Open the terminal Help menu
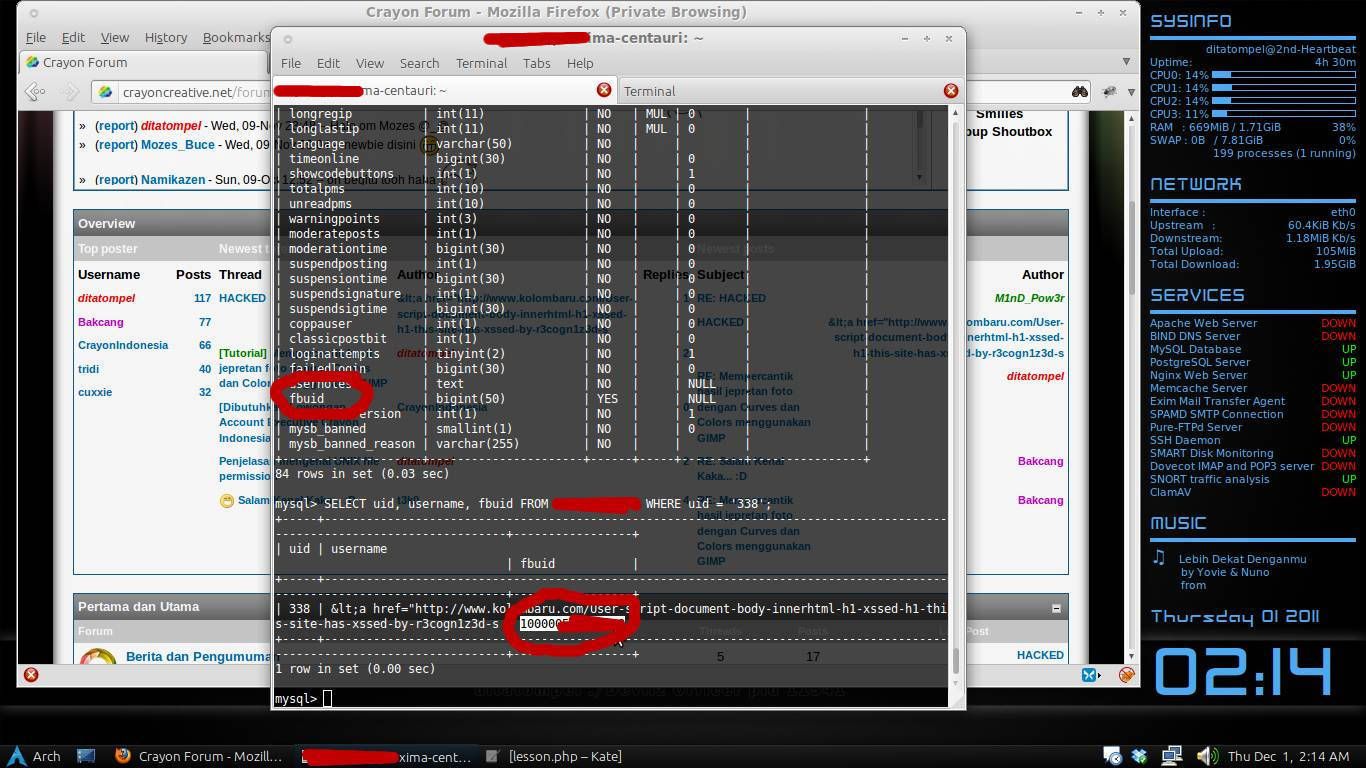 (x=580, y=62)
